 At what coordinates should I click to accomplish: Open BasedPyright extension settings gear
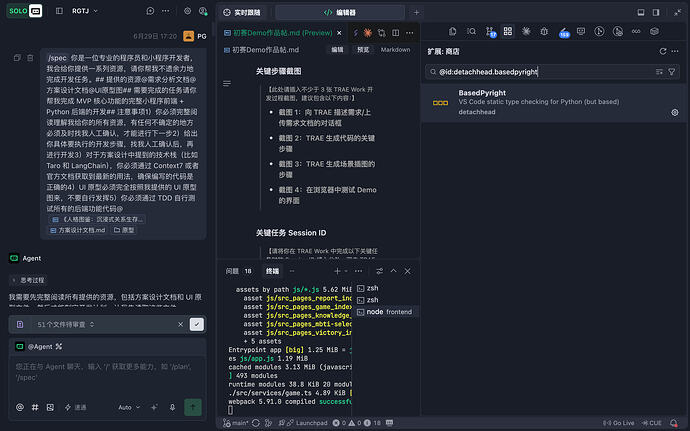tap(675, 113)
